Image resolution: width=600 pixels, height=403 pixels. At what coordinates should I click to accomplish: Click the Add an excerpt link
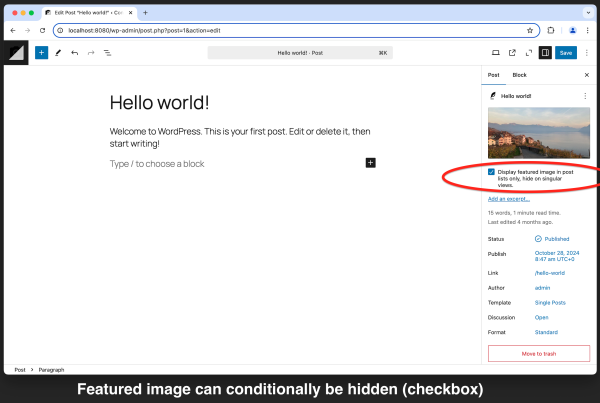tap(509, 199)
